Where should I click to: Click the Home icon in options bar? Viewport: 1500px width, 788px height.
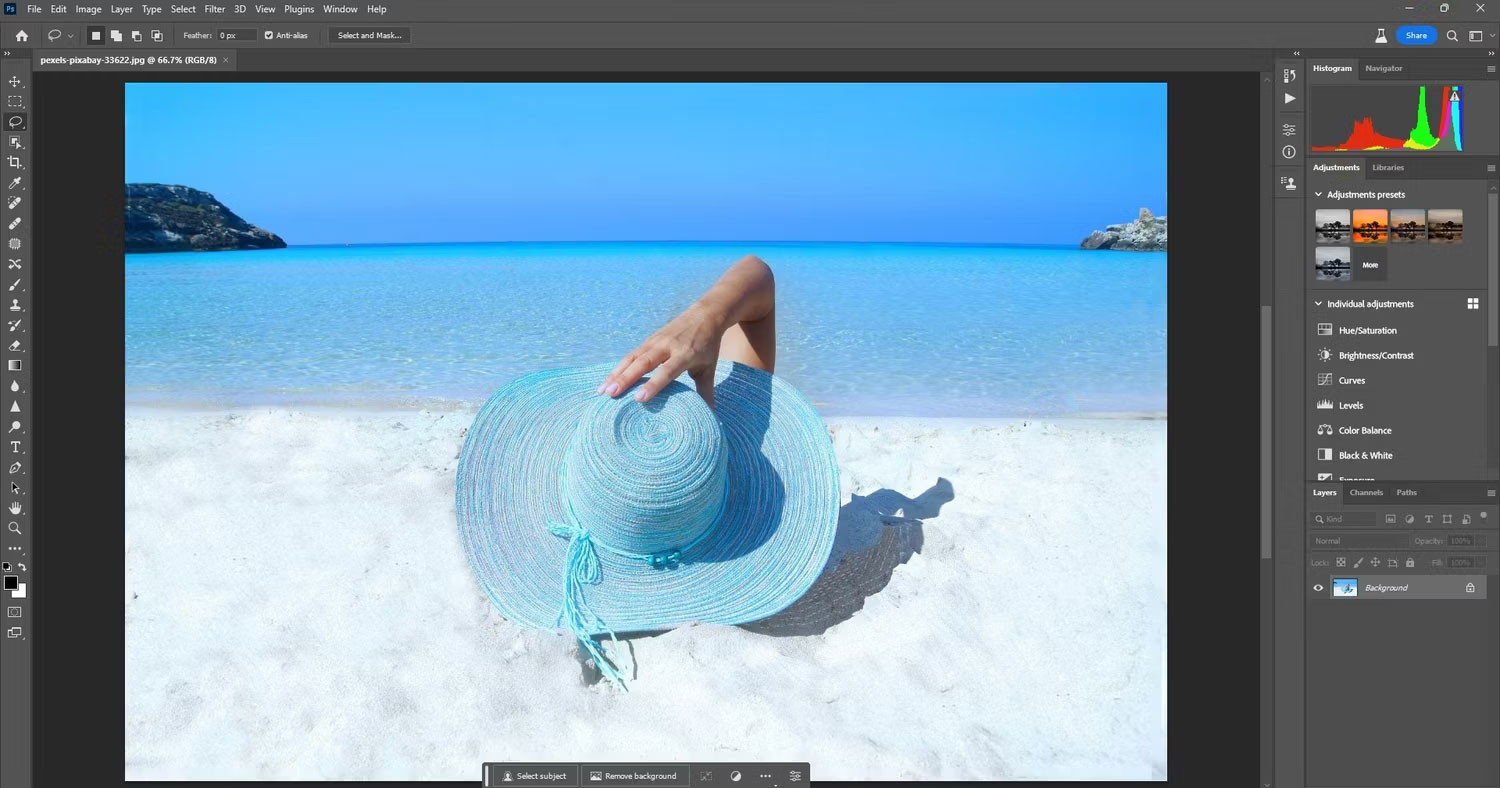pyautogui.click(x=22, y=36)
